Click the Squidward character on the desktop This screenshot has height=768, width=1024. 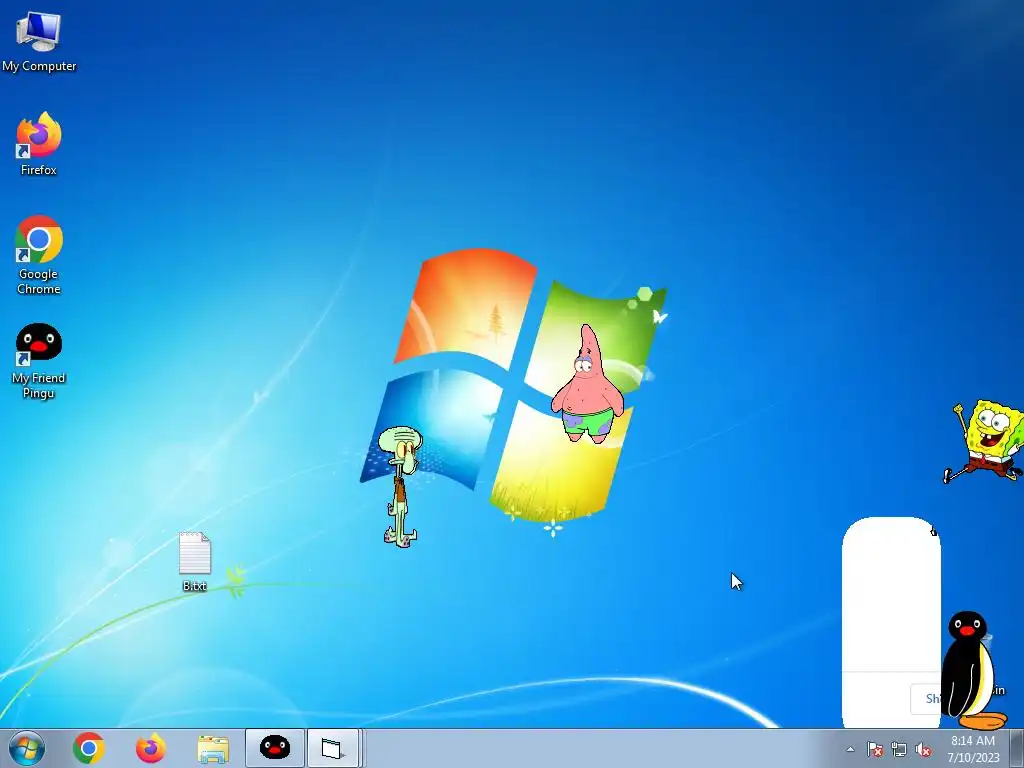(400, 487)
